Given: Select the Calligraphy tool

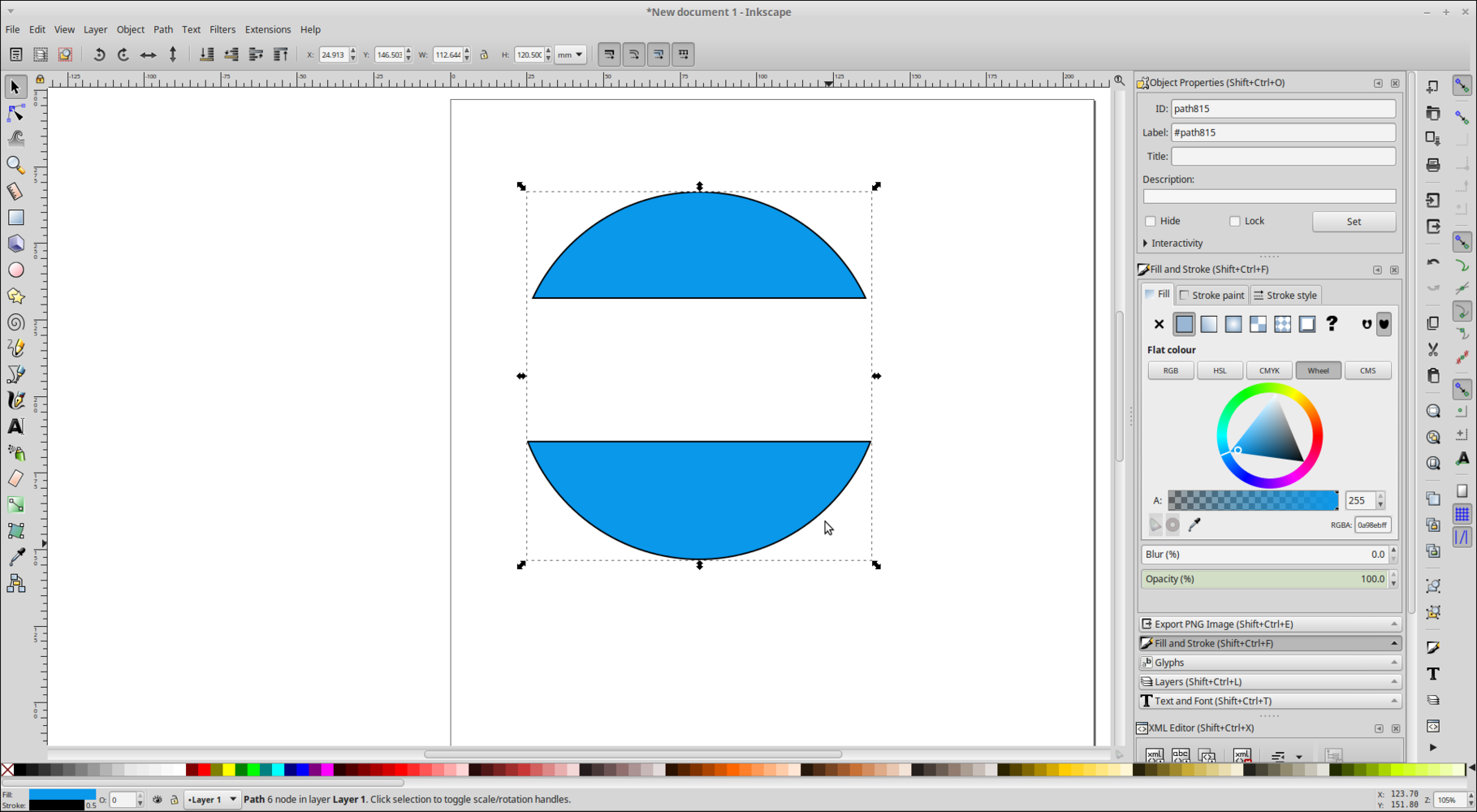Looking at the screenshot, I should [x=15, y=400].
